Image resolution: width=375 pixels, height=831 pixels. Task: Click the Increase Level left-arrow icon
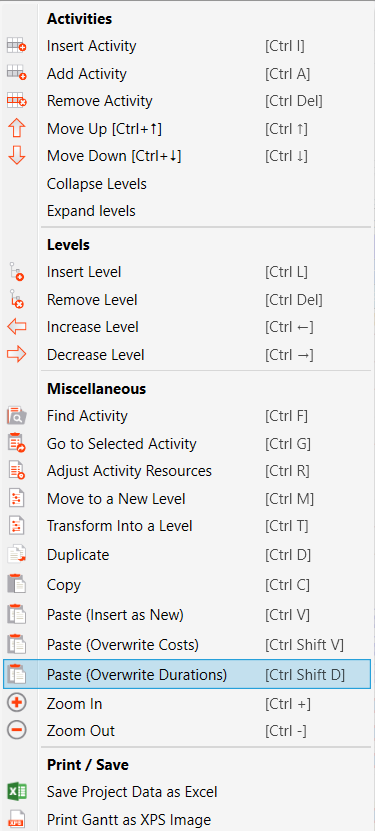pyautogui.click(x=17, y=327)
